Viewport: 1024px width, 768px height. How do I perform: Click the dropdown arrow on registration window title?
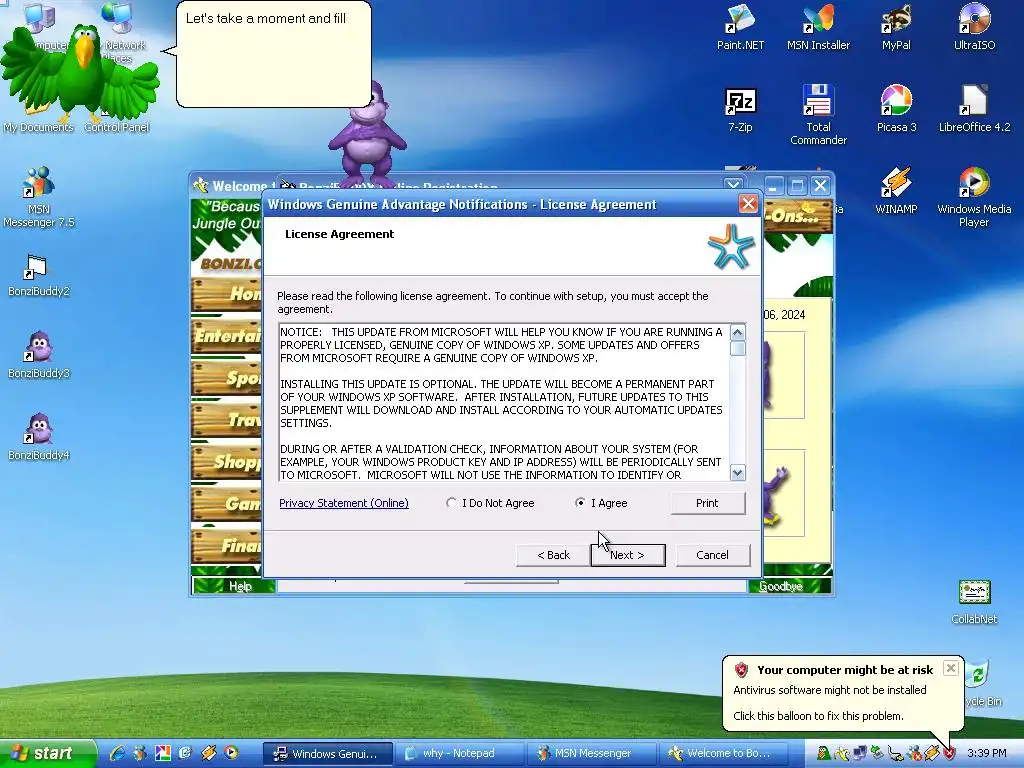point(733,185)
